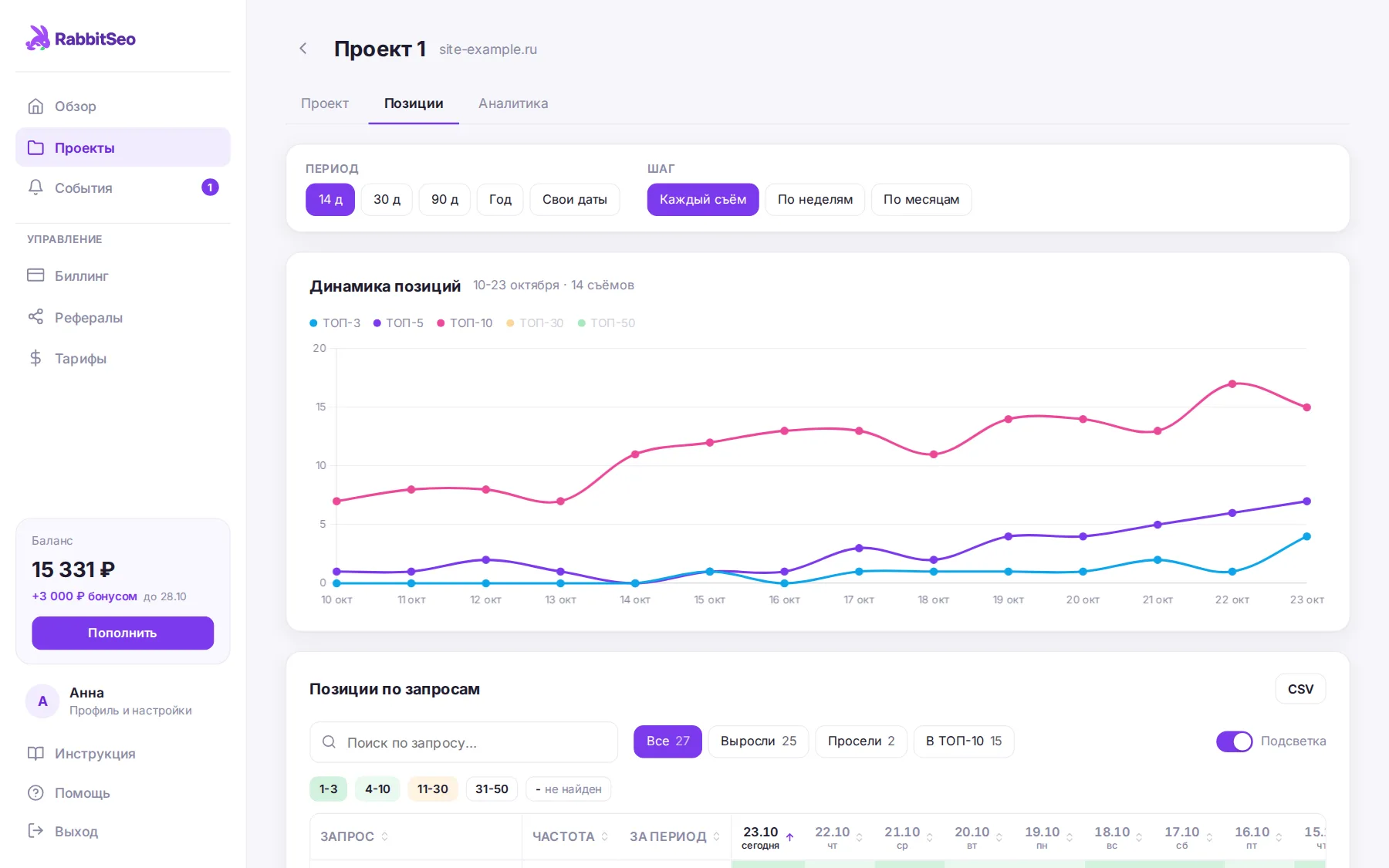Viewport: 1389px width, 868px height.
Task: Sort by the 20.10 date column
Action: click(978, 837)
